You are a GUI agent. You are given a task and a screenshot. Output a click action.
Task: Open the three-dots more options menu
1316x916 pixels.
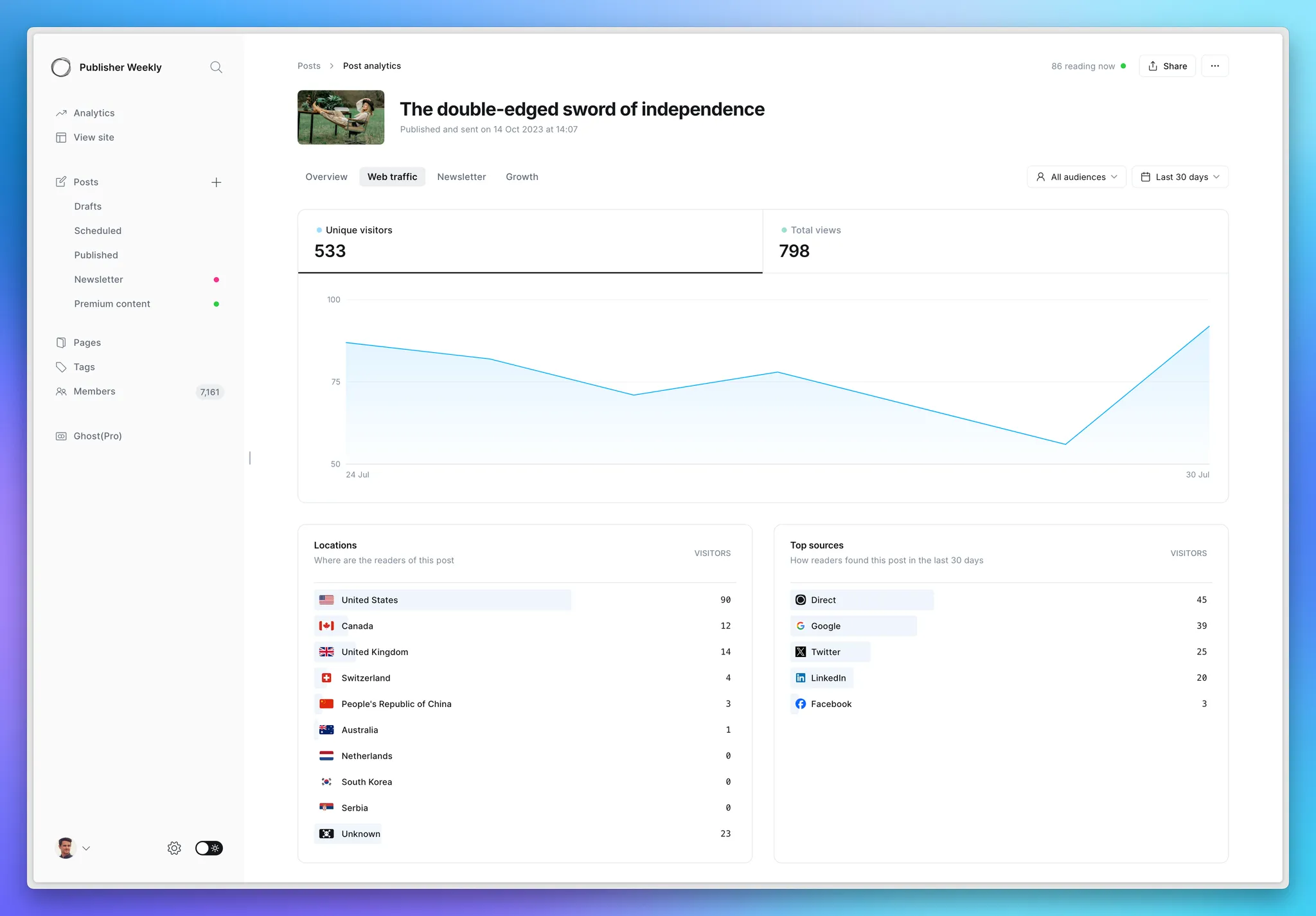[x=1214, y=66]
